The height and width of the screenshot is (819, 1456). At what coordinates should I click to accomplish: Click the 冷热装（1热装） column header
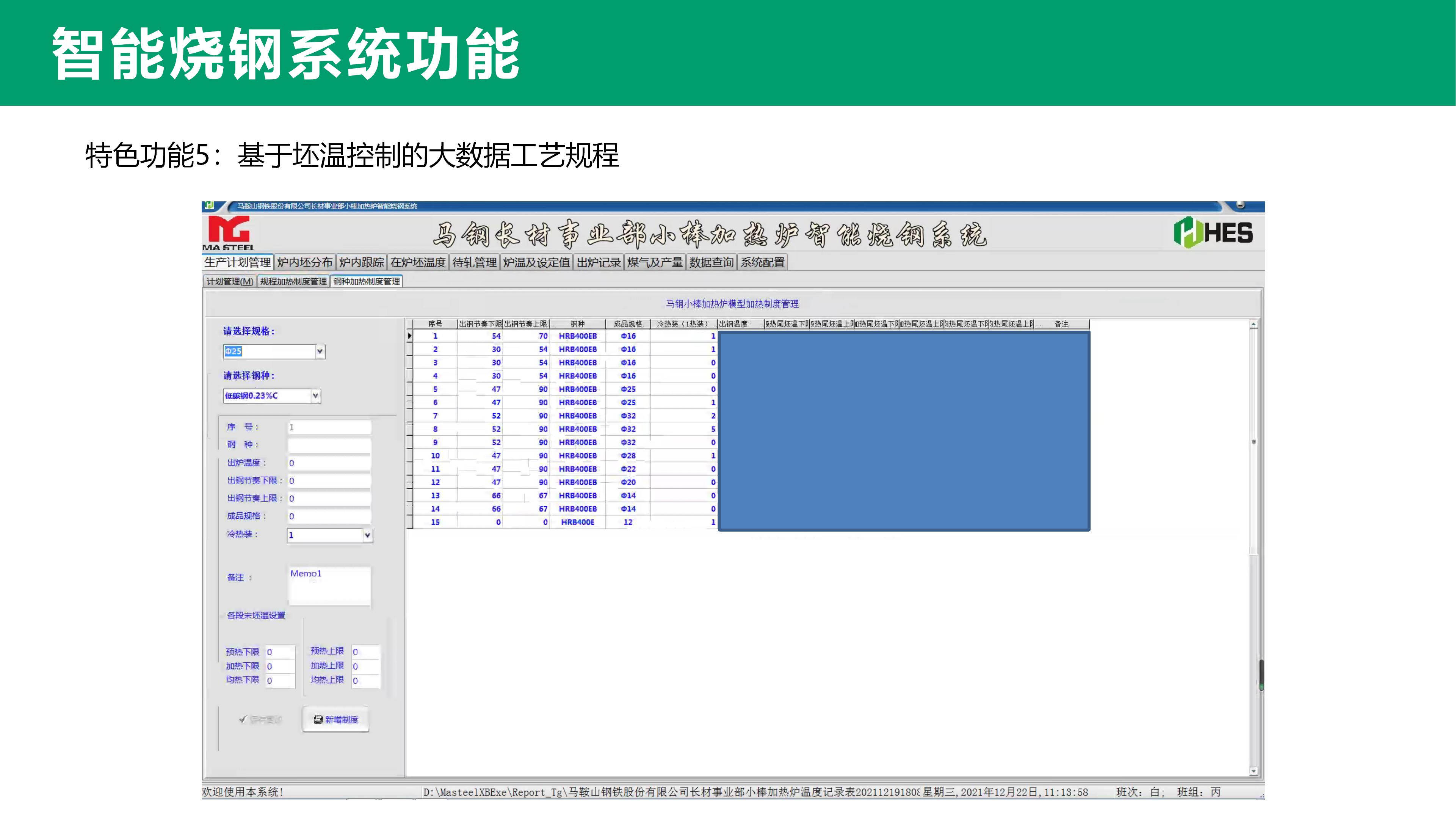point(683,324)
